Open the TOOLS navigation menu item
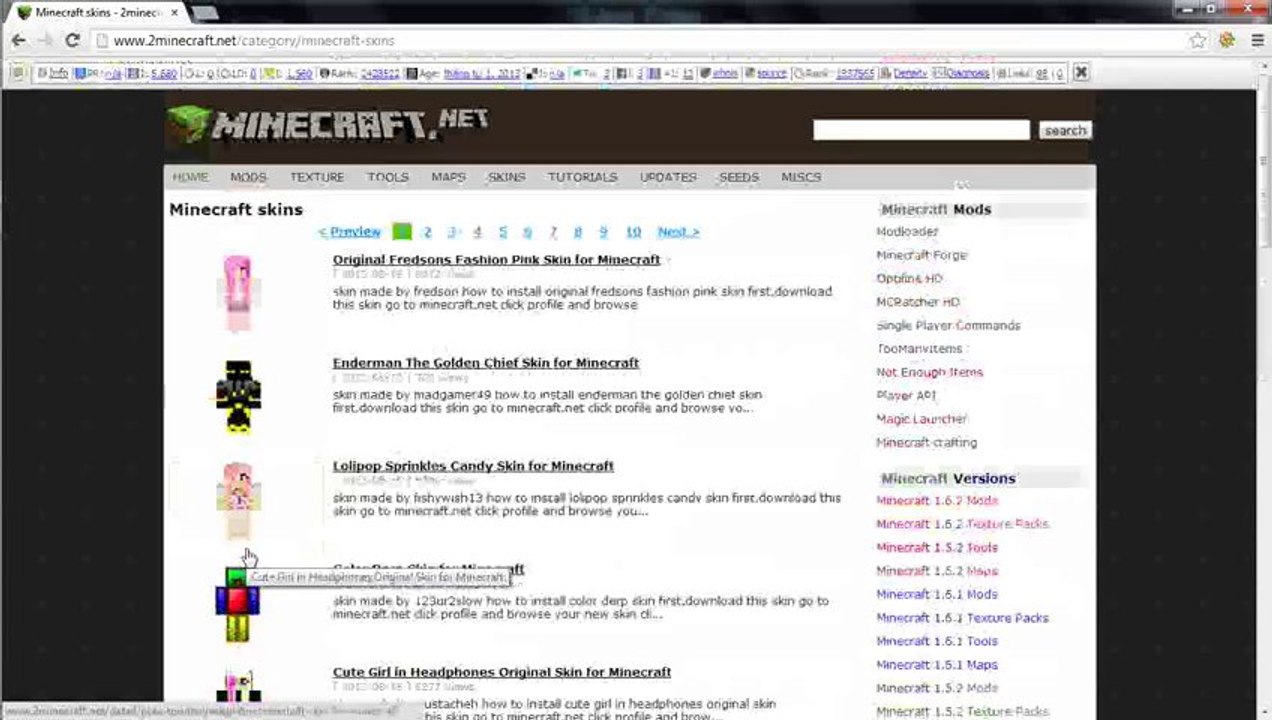 [387, 177]
